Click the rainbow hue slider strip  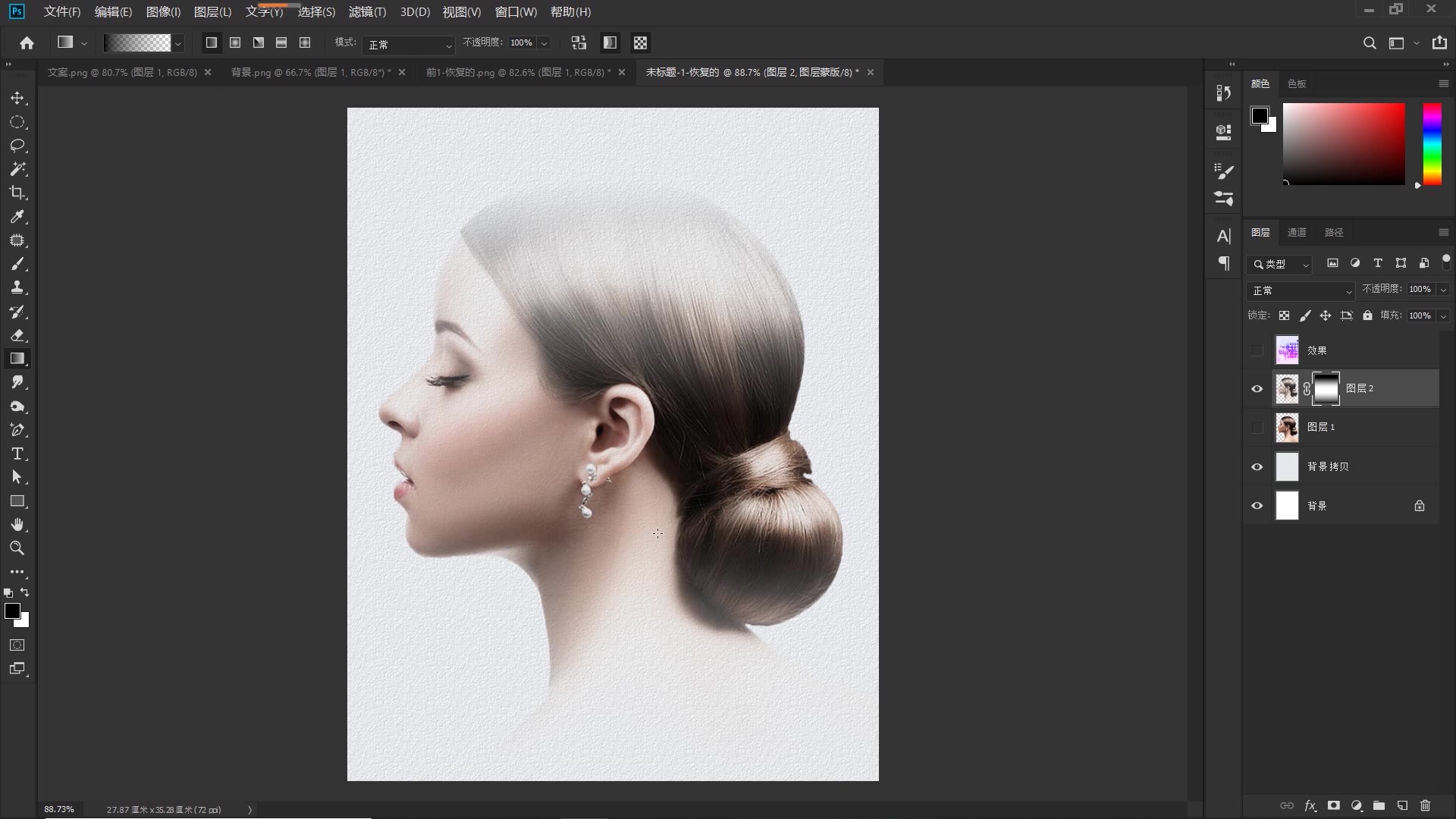pos(1432,144)
